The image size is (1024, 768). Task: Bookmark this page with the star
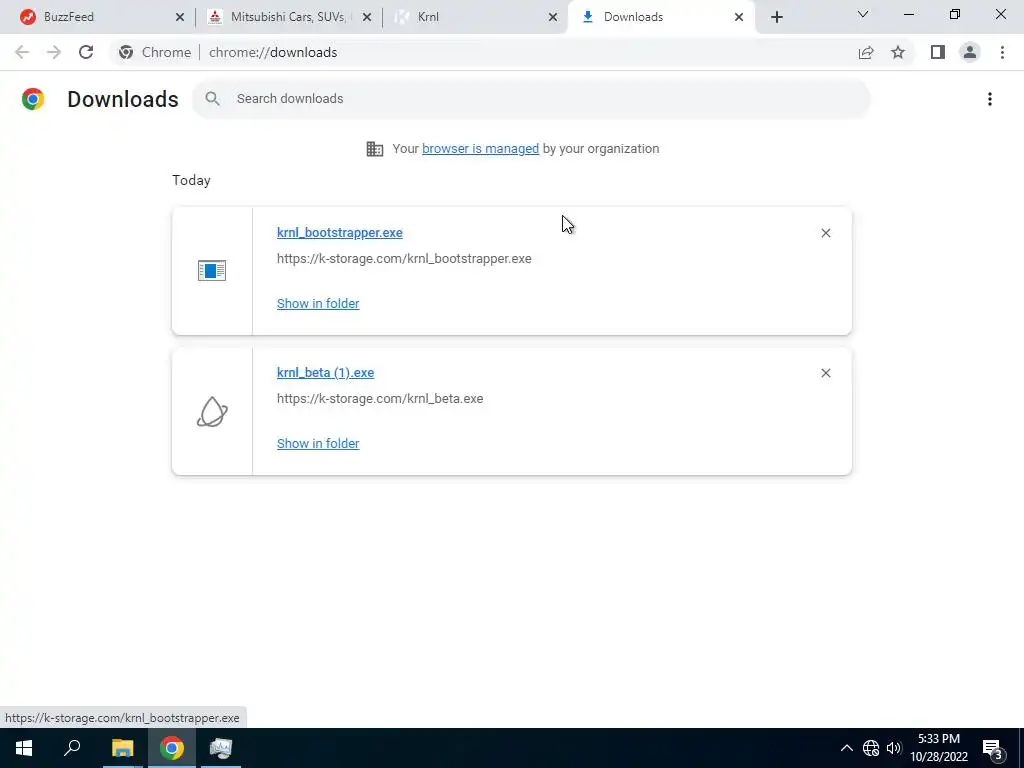[898, 52]
